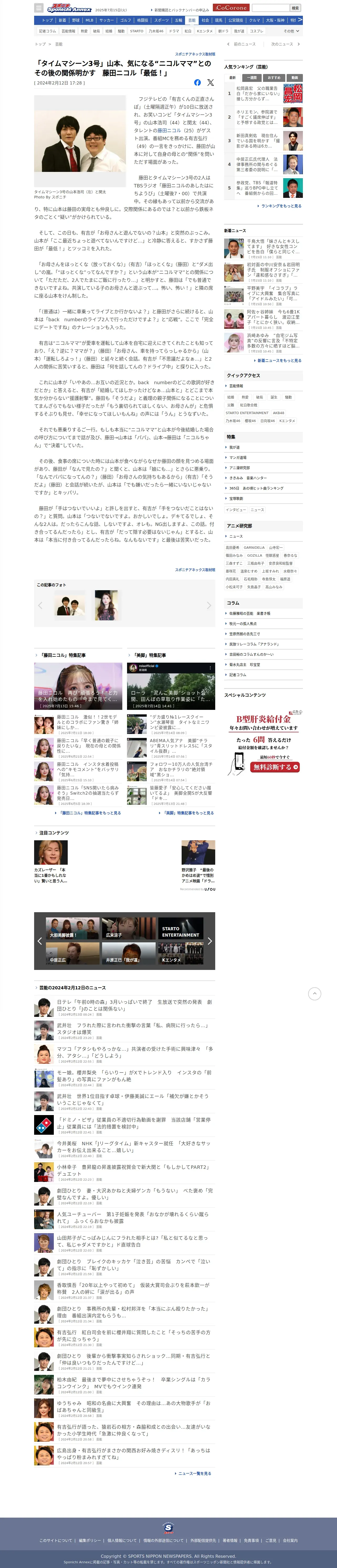The image size is (337, 1568).
Task: Open その他 dropdown in sub navigation
Action: 291,31
